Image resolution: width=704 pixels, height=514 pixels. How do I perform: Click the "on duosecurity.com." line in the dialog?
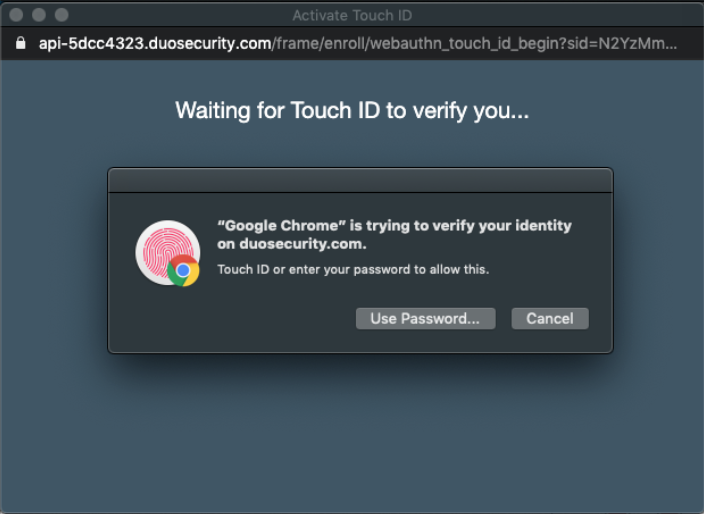coord(292,243)
